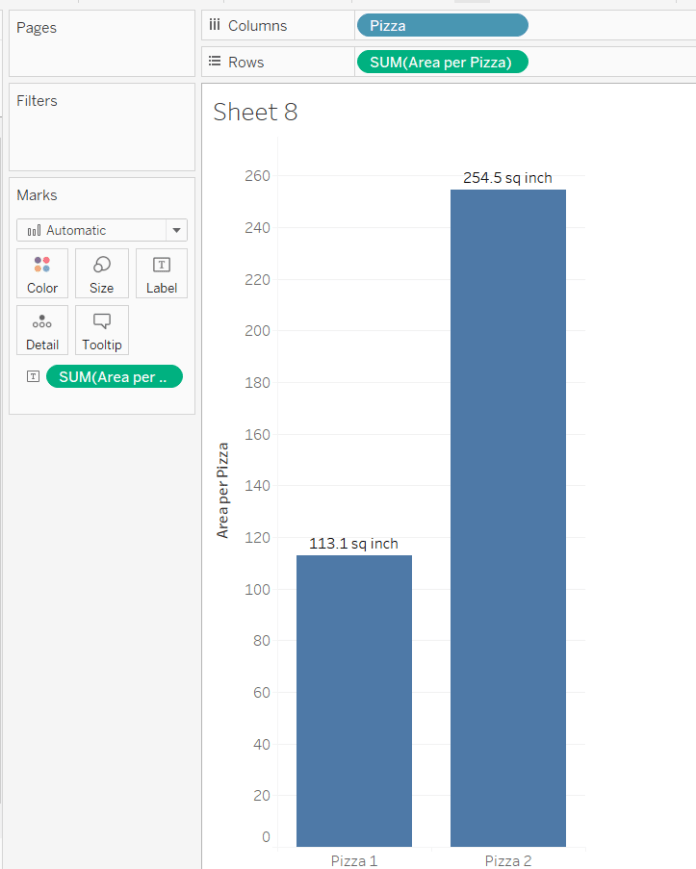Click the Rows shelf icon

pos(214,62)
